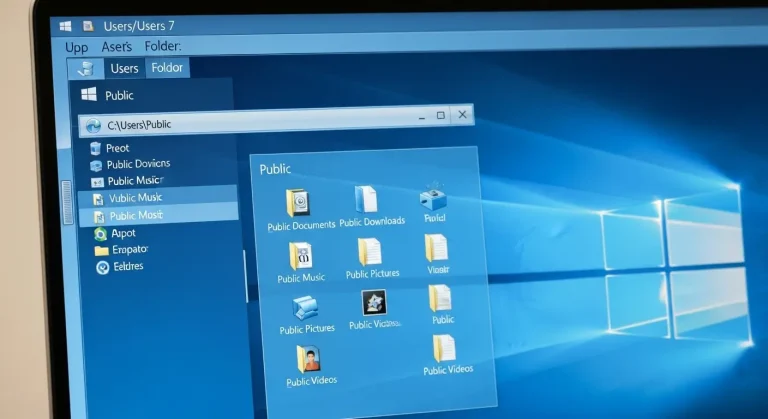Open Public Pictures with the yellow folder icon
The image size is (768, 419).
369,252
